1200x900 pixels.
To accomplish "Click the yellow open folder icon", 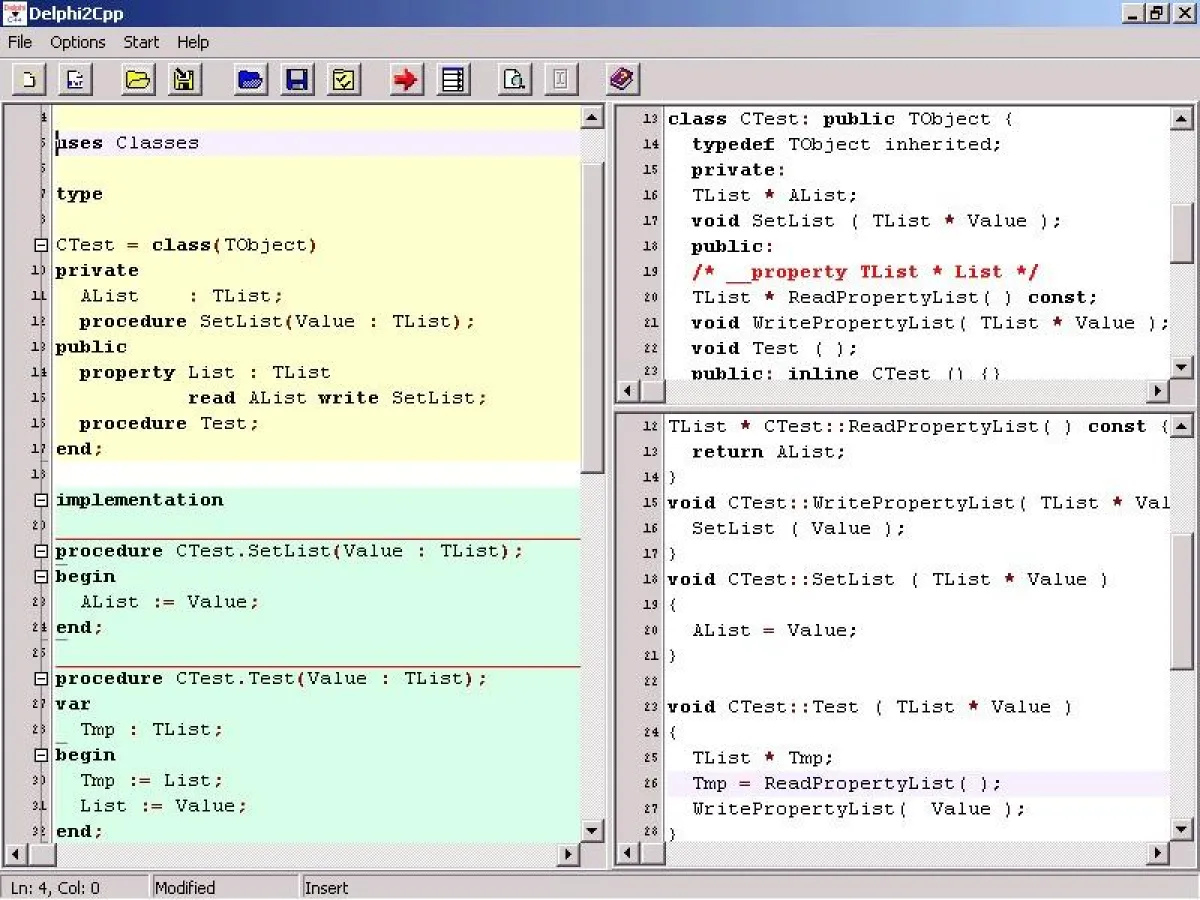I will click(138, 79).
